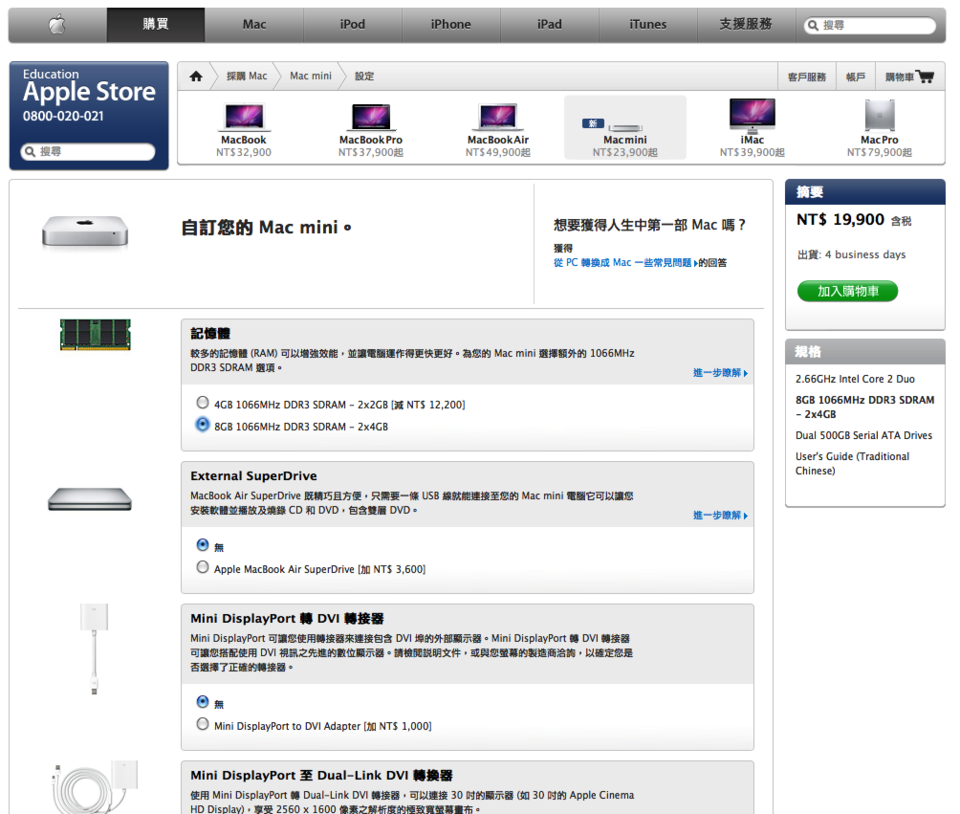Click the Education Apple Store search box
Image resolution: width=960 pixels, height=814 pixels.
(x=88, y=151)
